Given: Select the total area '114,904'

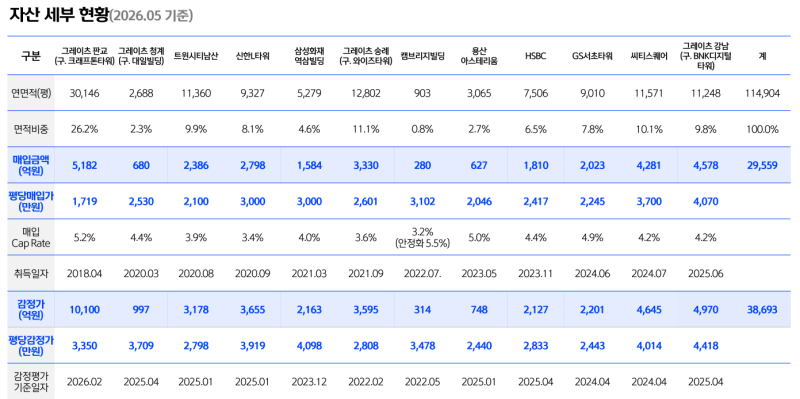Looking at the screenshot, I should point(762,93).
